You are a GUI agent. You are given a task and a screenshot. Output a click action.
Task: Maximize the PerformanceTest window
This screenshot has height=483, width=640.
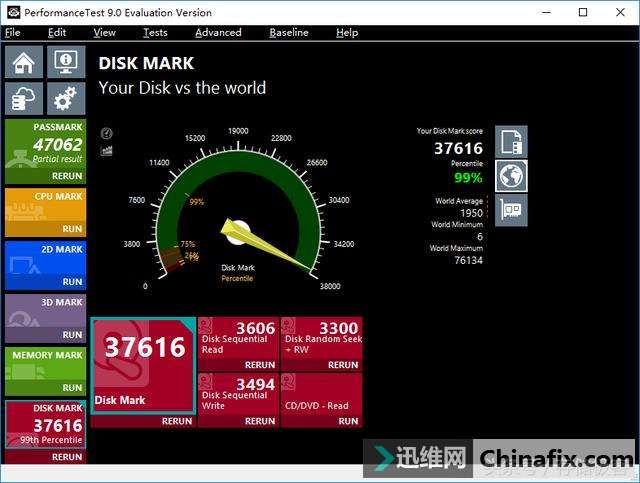(583, 12)
